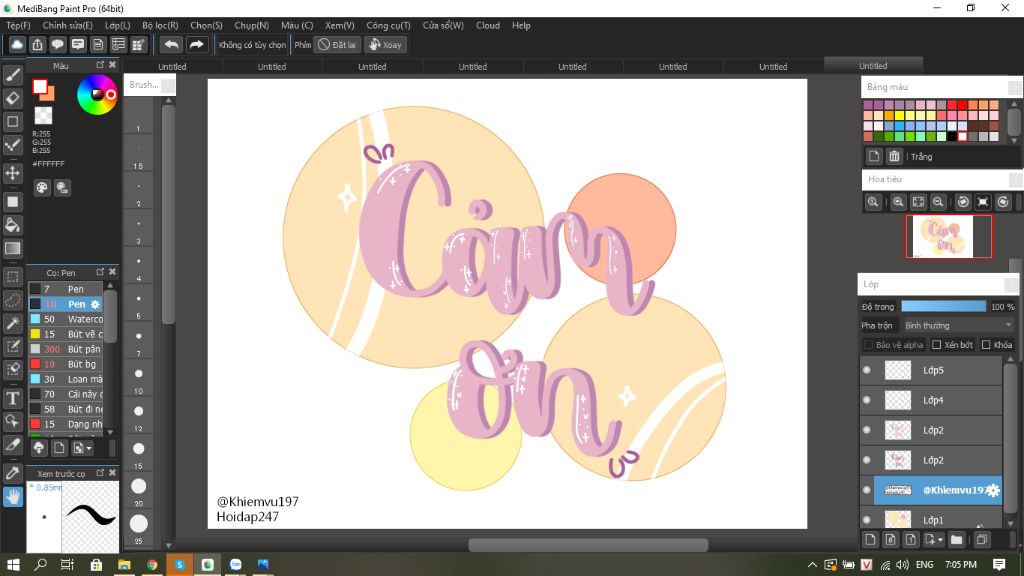Choose brush size 20 preset
The height and width of the screenshot is (576, 1024).
point(138,489)
